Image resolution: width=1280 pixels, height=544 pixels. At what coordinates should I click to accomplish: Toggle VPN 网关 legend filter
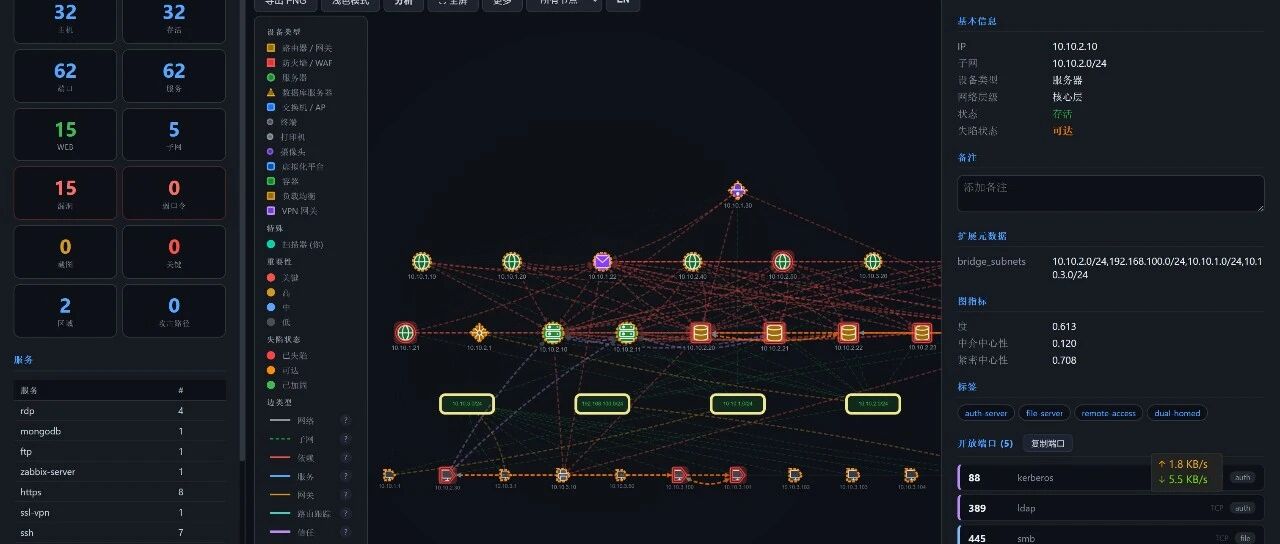pos(292,211)
